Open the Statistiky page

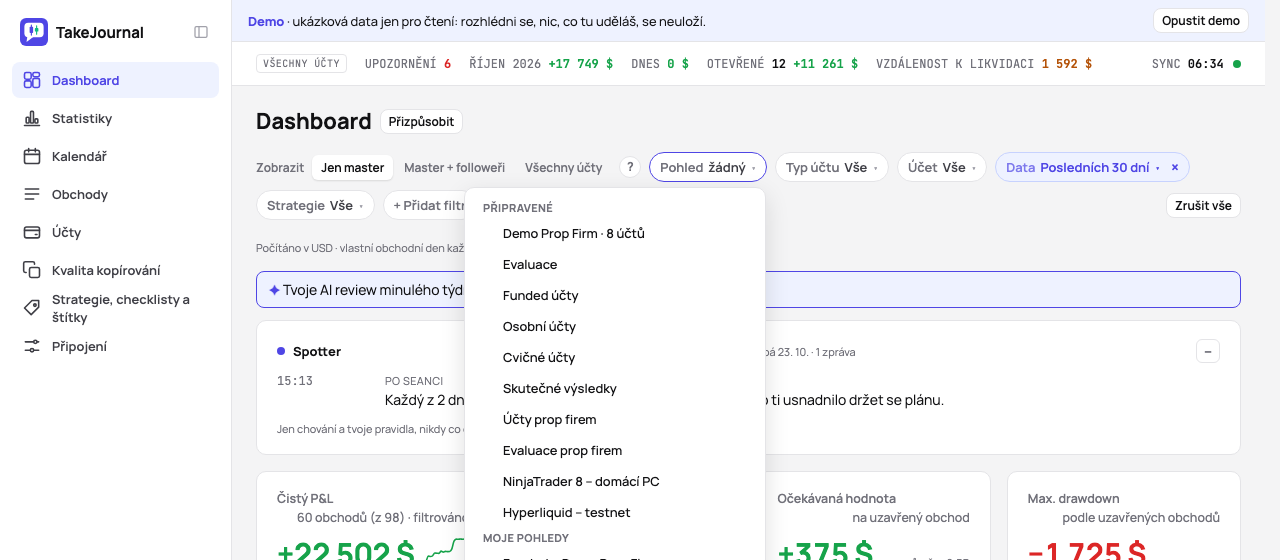coord(115,118)
